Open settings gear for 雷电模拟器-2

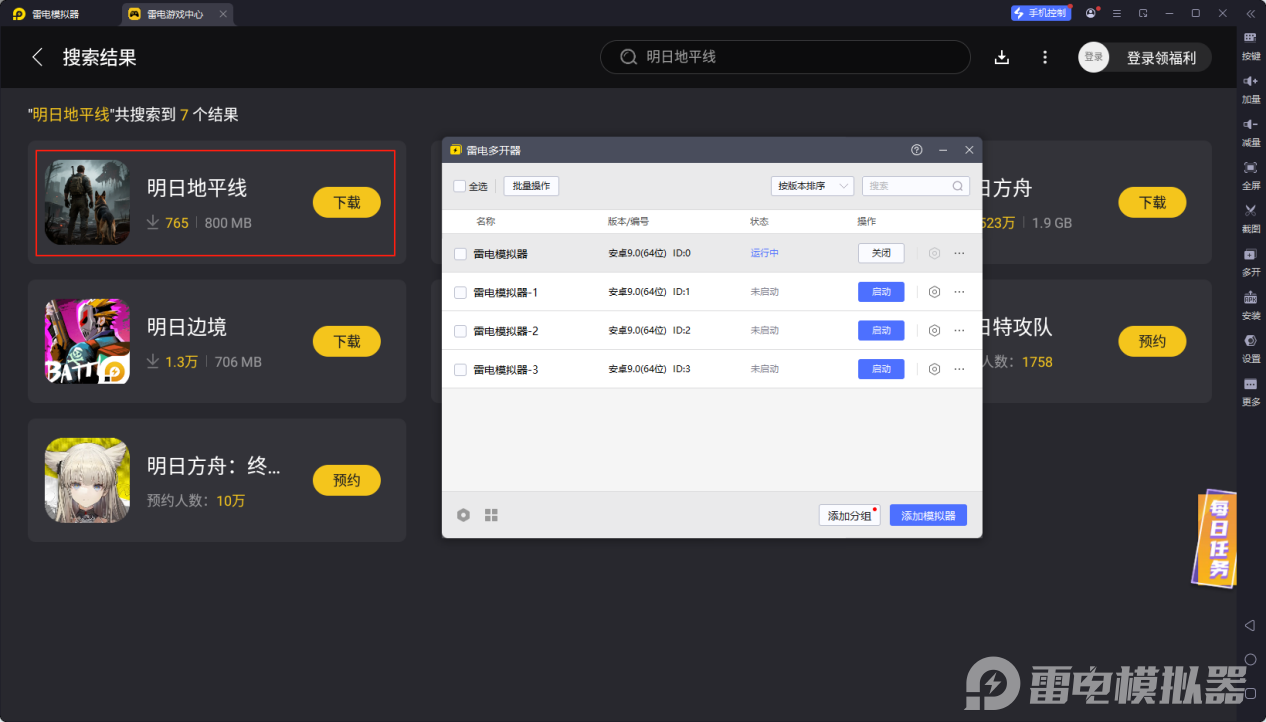[x=934, y=330]
